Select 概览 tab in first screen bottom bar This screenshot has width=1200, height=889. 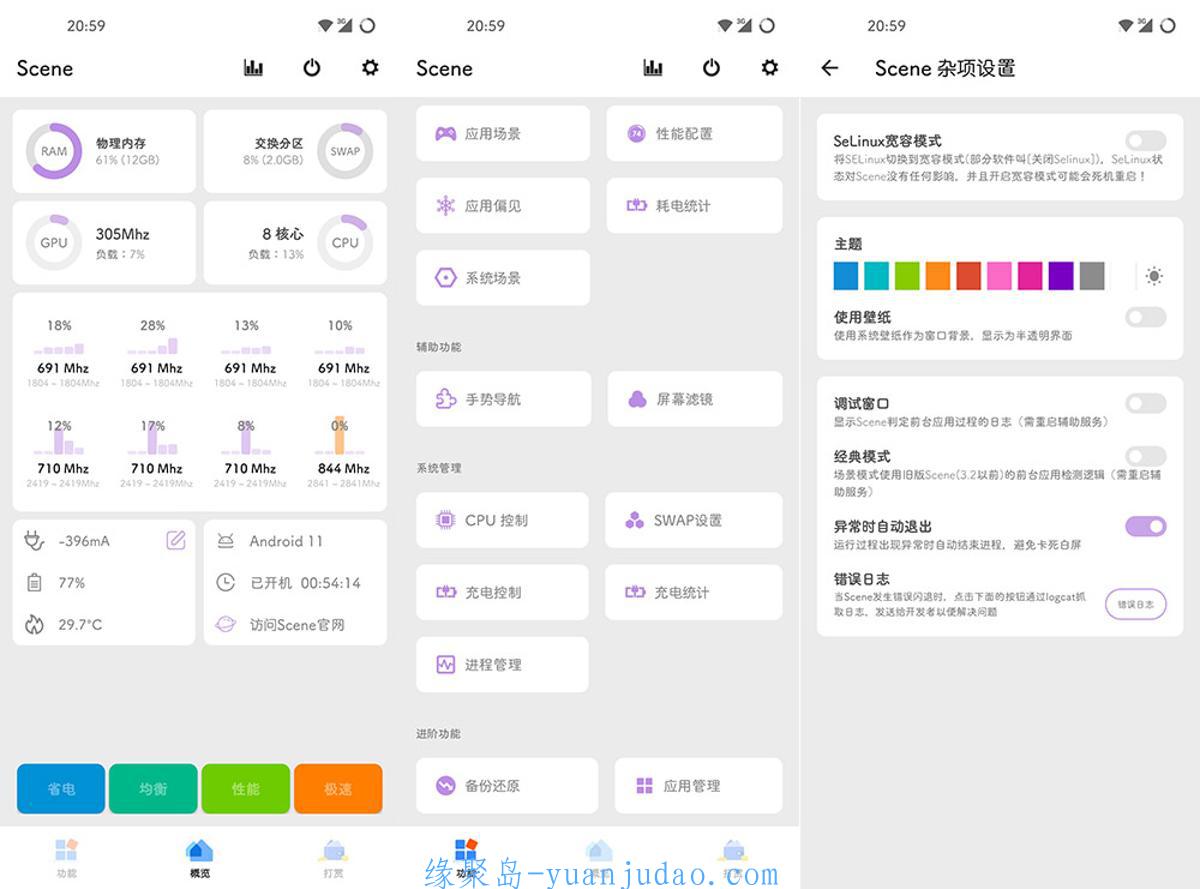point(199,857)
